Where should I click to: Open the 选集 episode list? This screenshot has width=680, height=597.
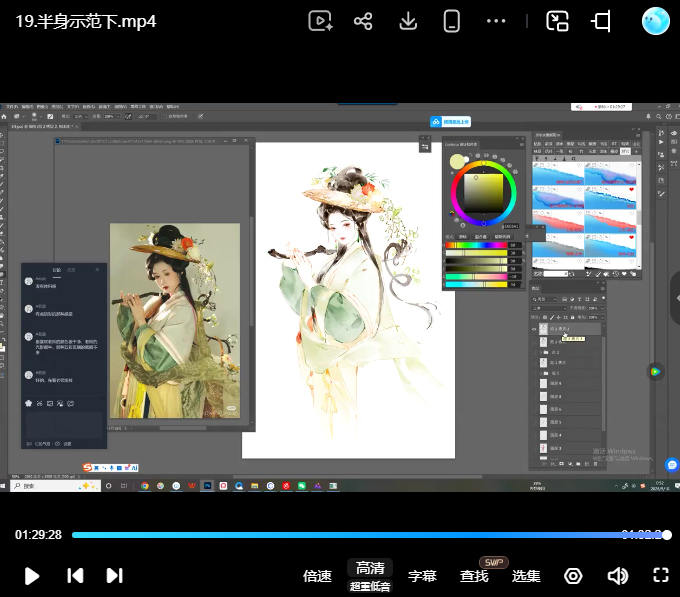click(x=526, y=576)
